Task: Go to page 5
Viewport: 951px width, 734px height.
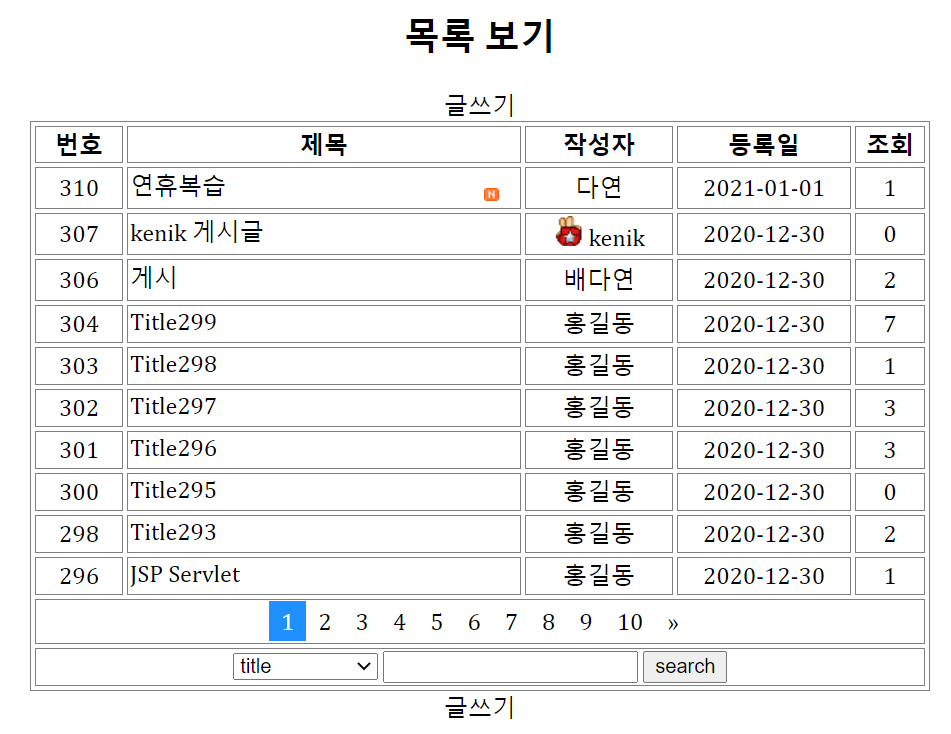Action: (437, 622)
